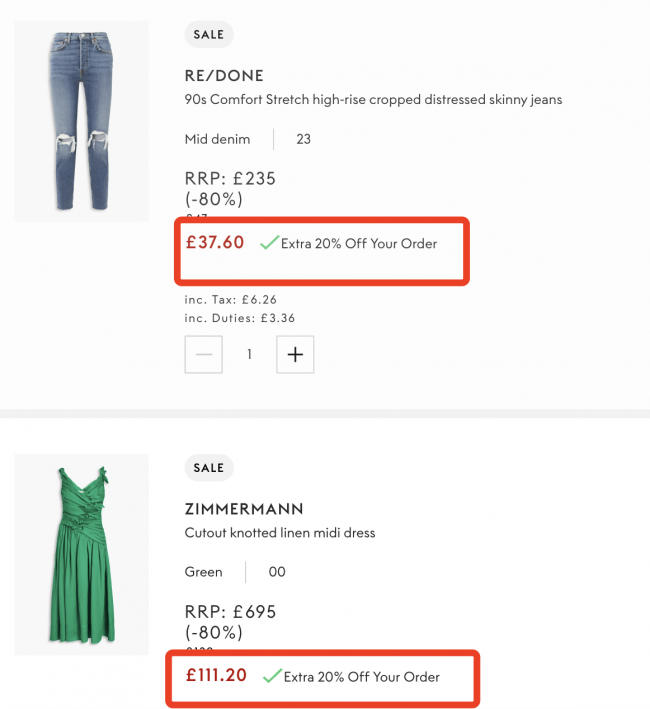Click the plus icon to increase jeans quantity

click(x=295, y=354)
